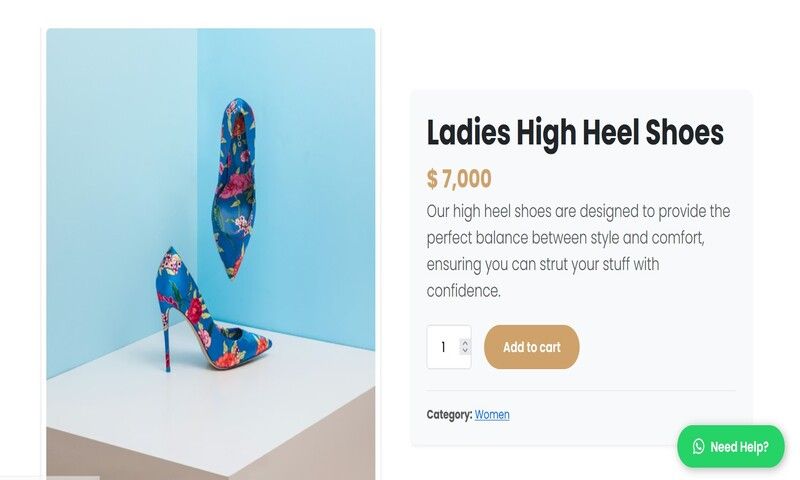Click the WhatsApp icon in the help button

click(698, 447)
